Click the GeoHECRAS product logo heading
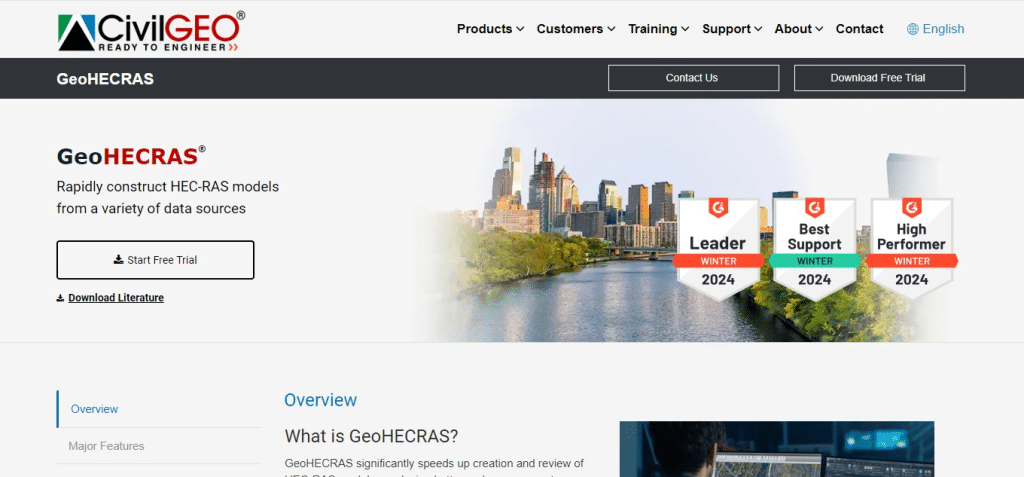The image size is (1024, 477). coord(131,156)
